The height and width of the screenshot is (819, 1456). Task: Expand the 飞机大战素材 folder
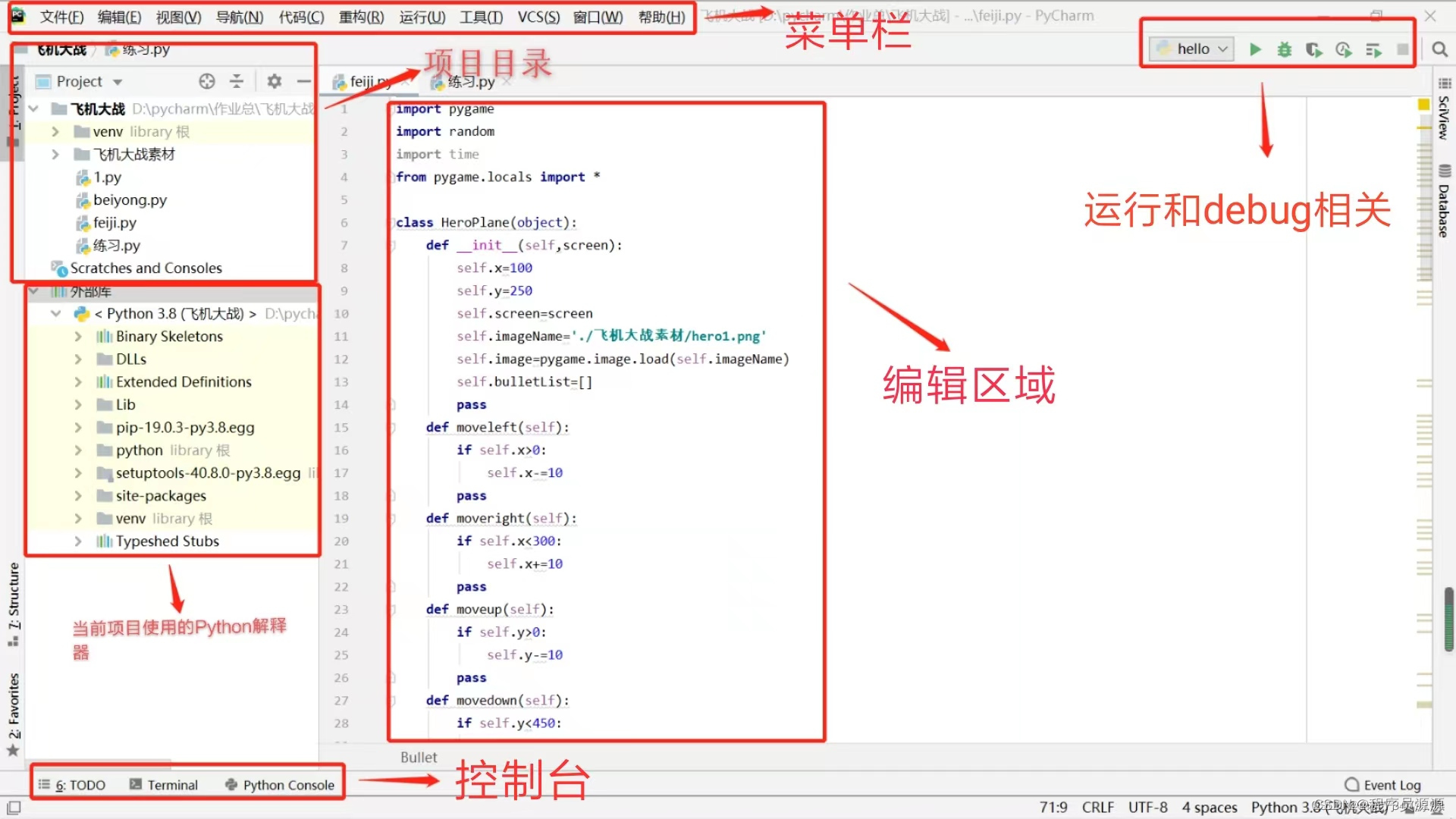coord(56,153)
